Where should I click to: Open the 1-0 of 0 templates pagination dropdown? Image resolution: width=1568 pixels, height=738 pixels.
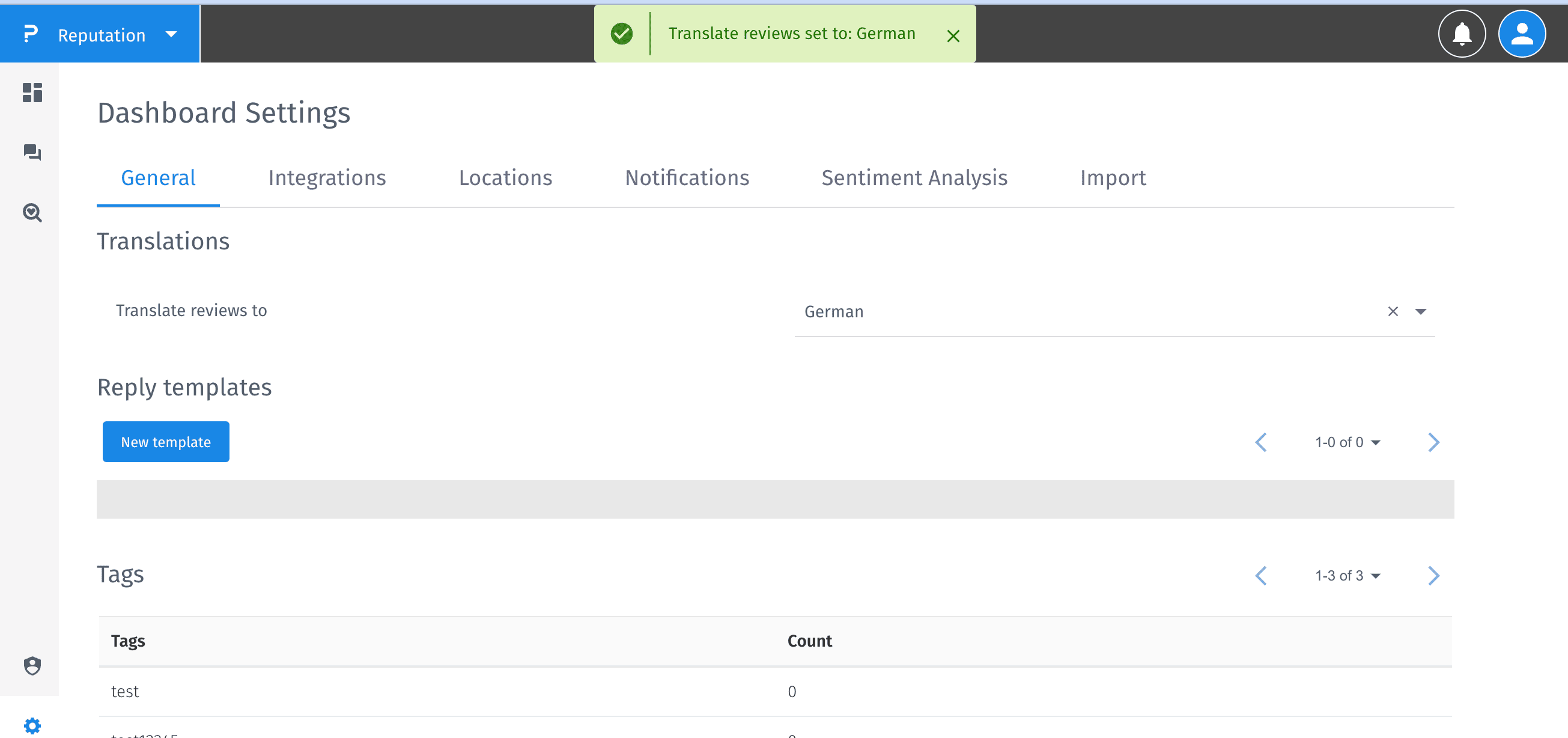pos(1347,442)
